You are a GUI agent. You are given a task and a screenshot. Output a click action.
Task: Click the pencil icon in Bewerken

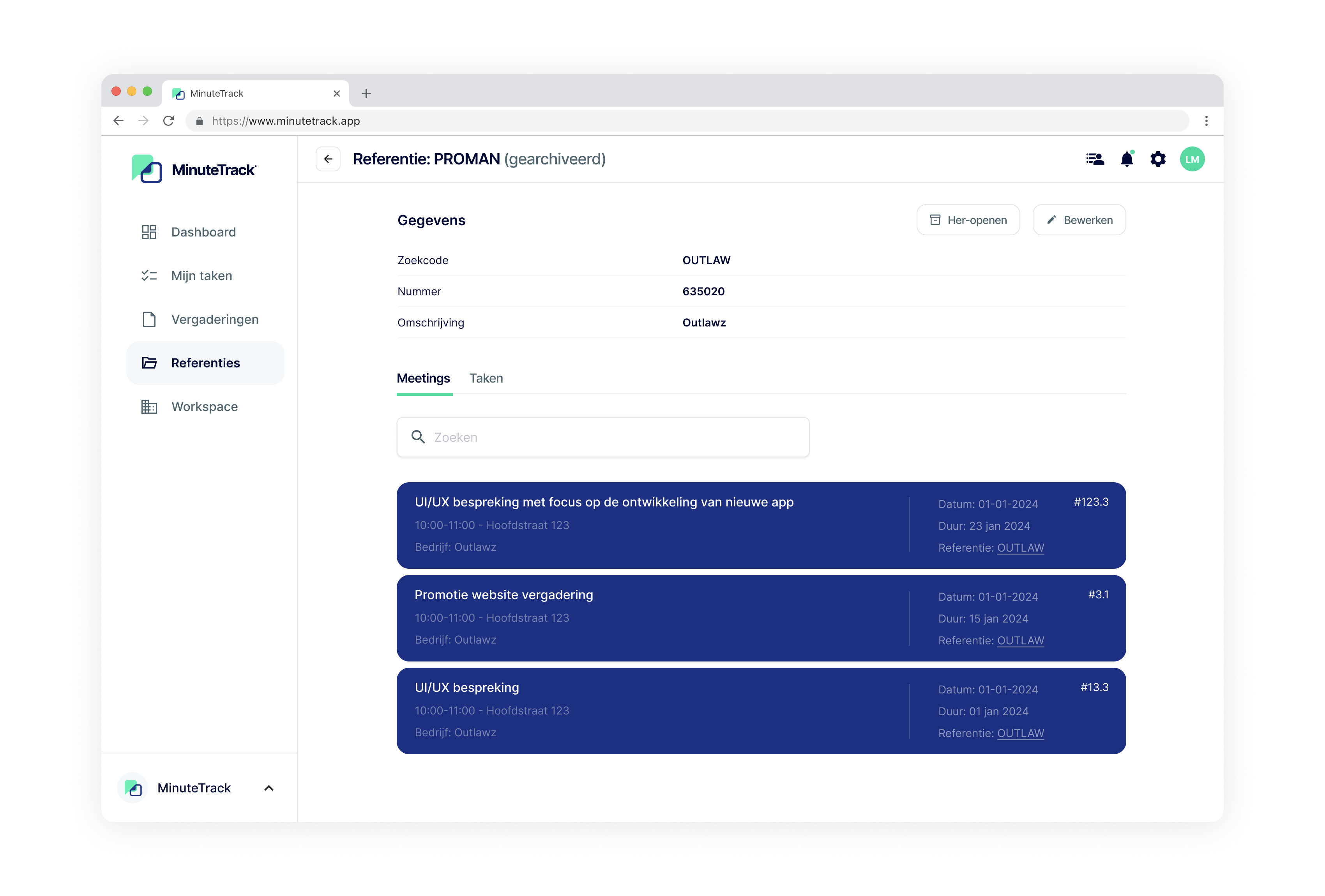click(1051, 220)
